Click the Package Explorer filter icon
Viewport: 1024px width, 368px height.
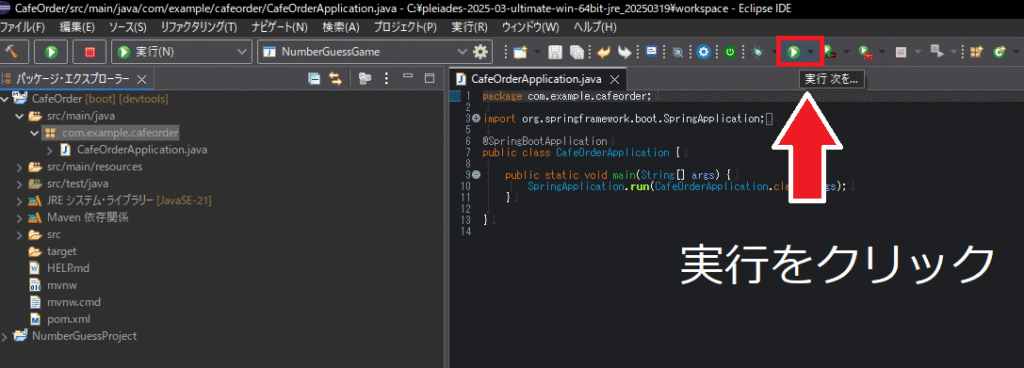[364, 79]
